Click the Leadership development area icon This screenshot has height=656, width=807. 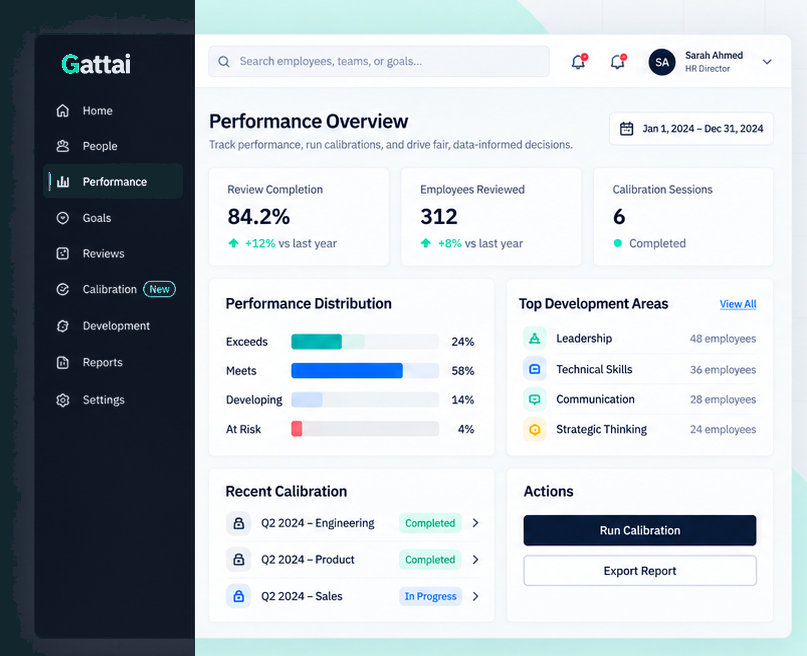[535, 339]
